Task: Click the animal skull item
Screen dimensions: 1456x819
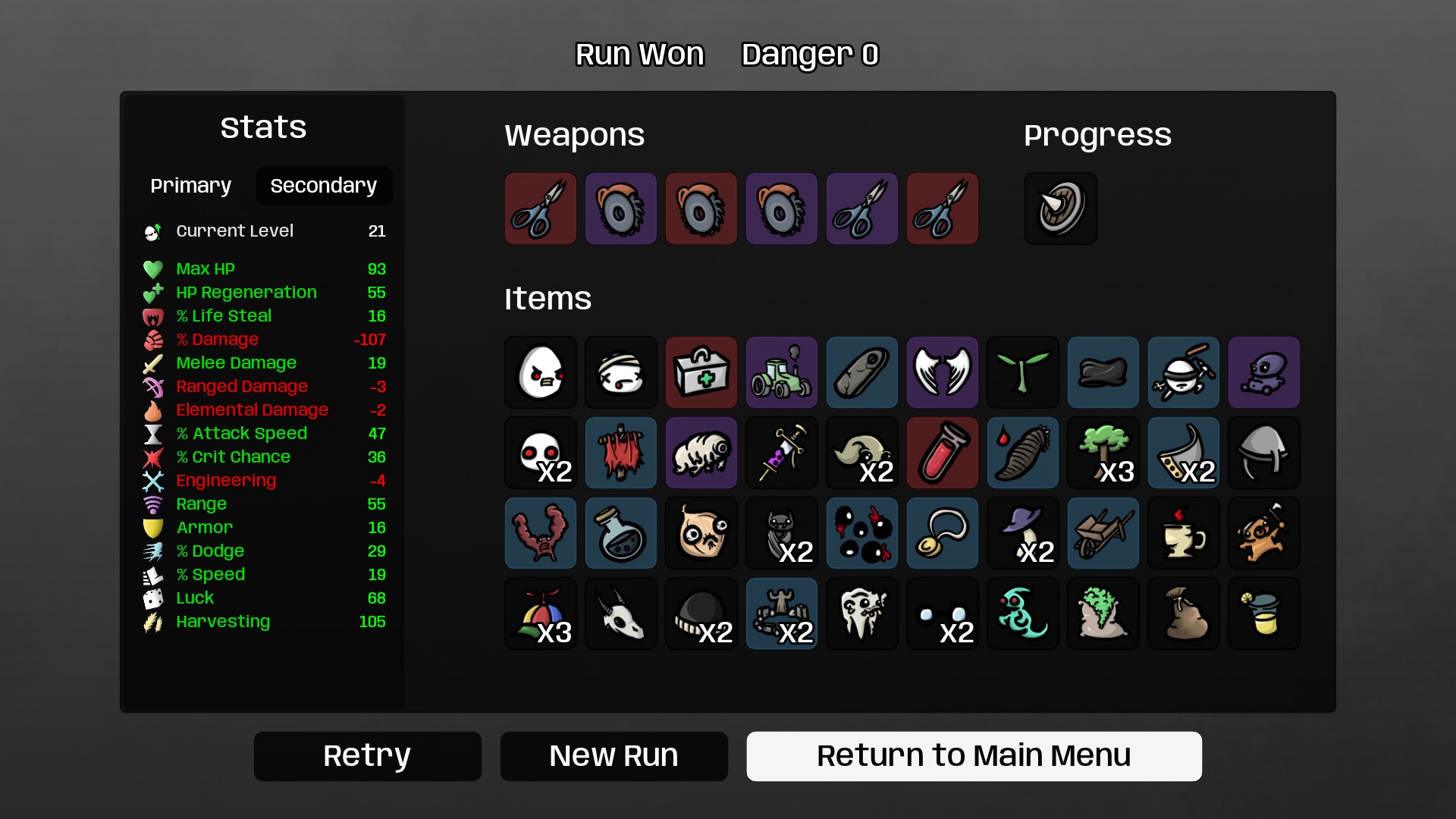Action: pos(621,613)
